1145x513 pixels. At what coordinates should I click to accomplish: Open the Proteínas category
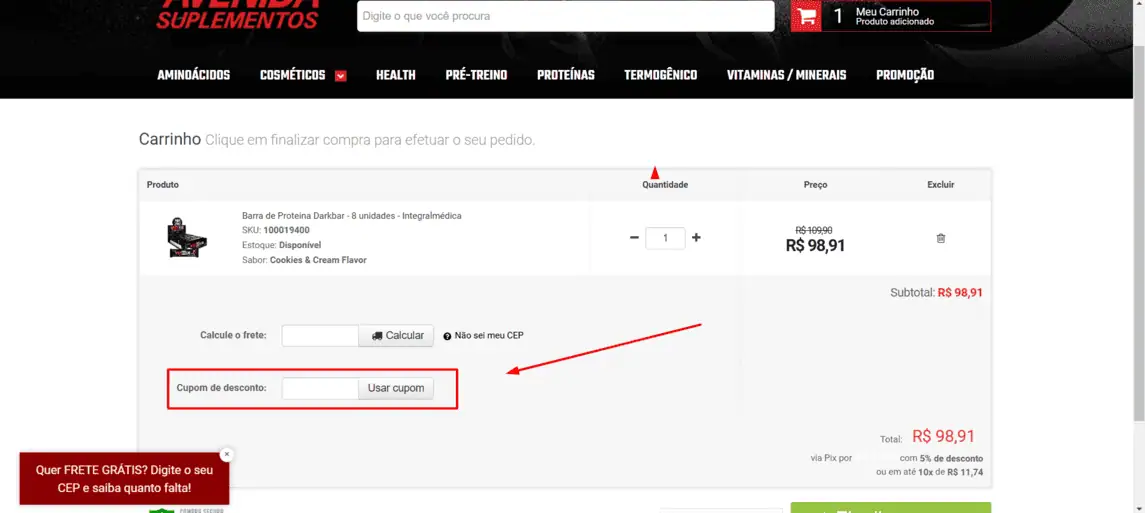point(566,75)
